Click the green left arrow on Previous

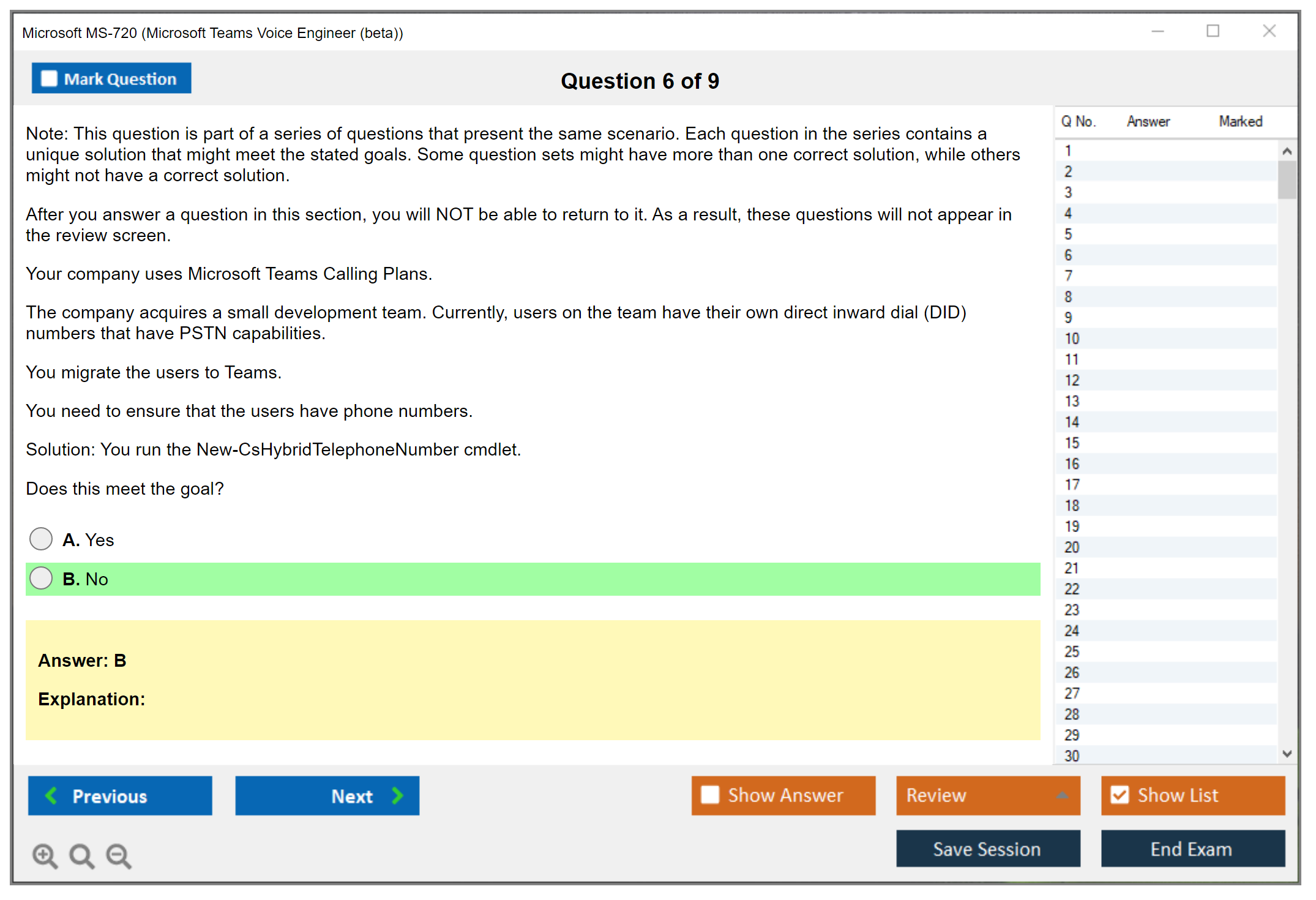pyautogui.click(x=51, y=795)
